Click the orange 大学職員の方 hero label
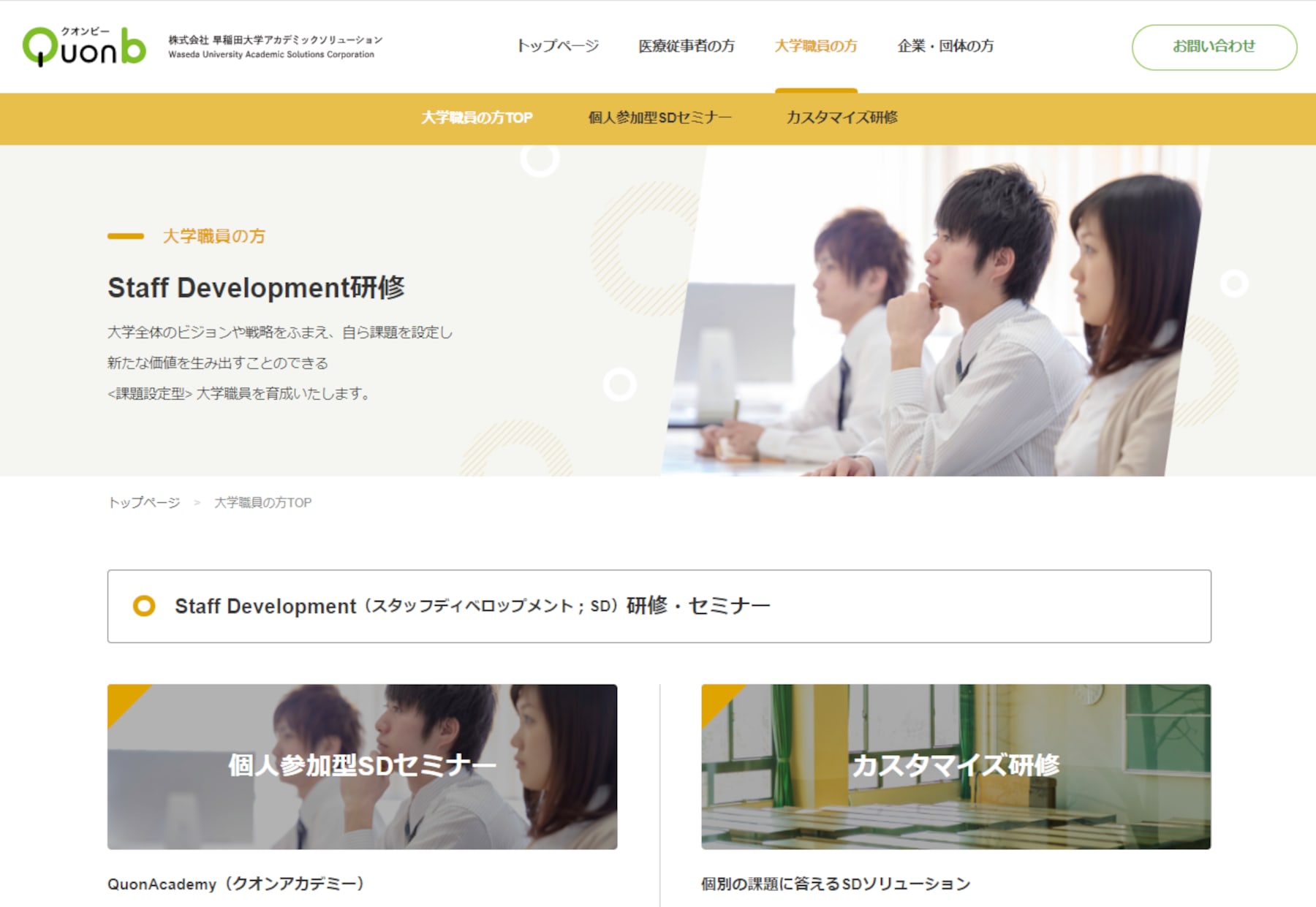The width and height of the screenshot is (1316, 907). tap(213, 236)
